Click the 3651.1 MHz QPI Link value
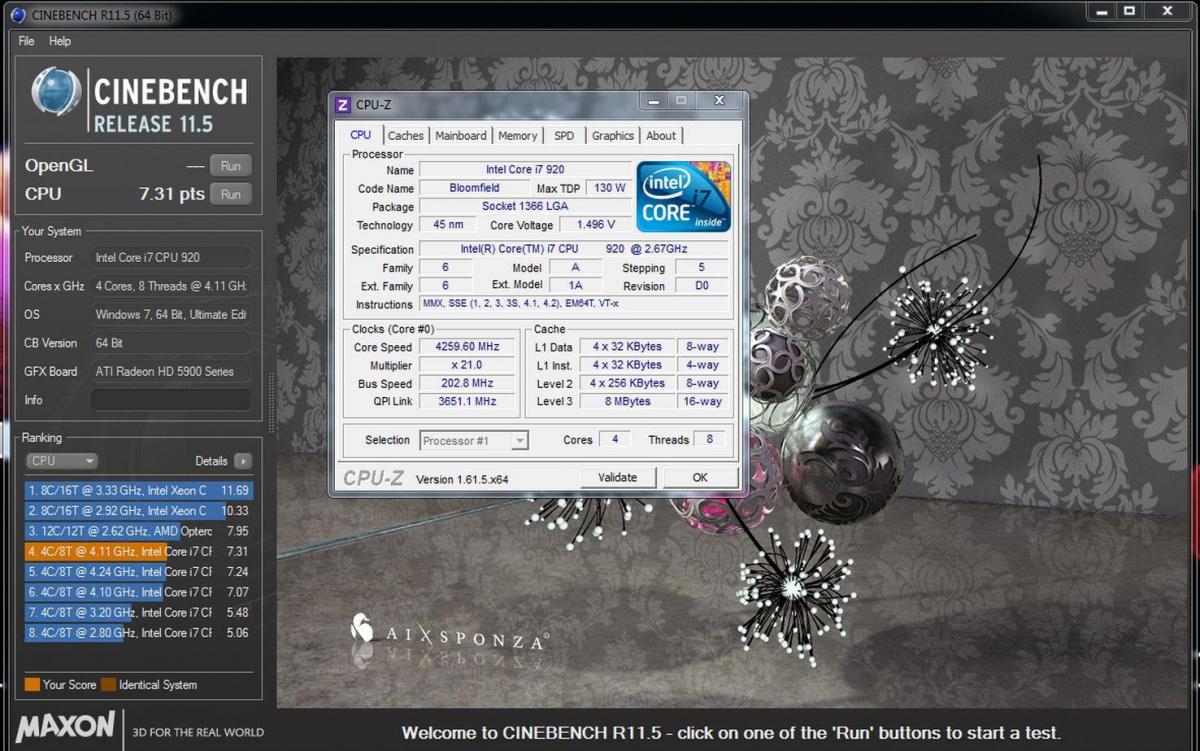Viewport: 1200px width, 751px height. coord(467,402)
